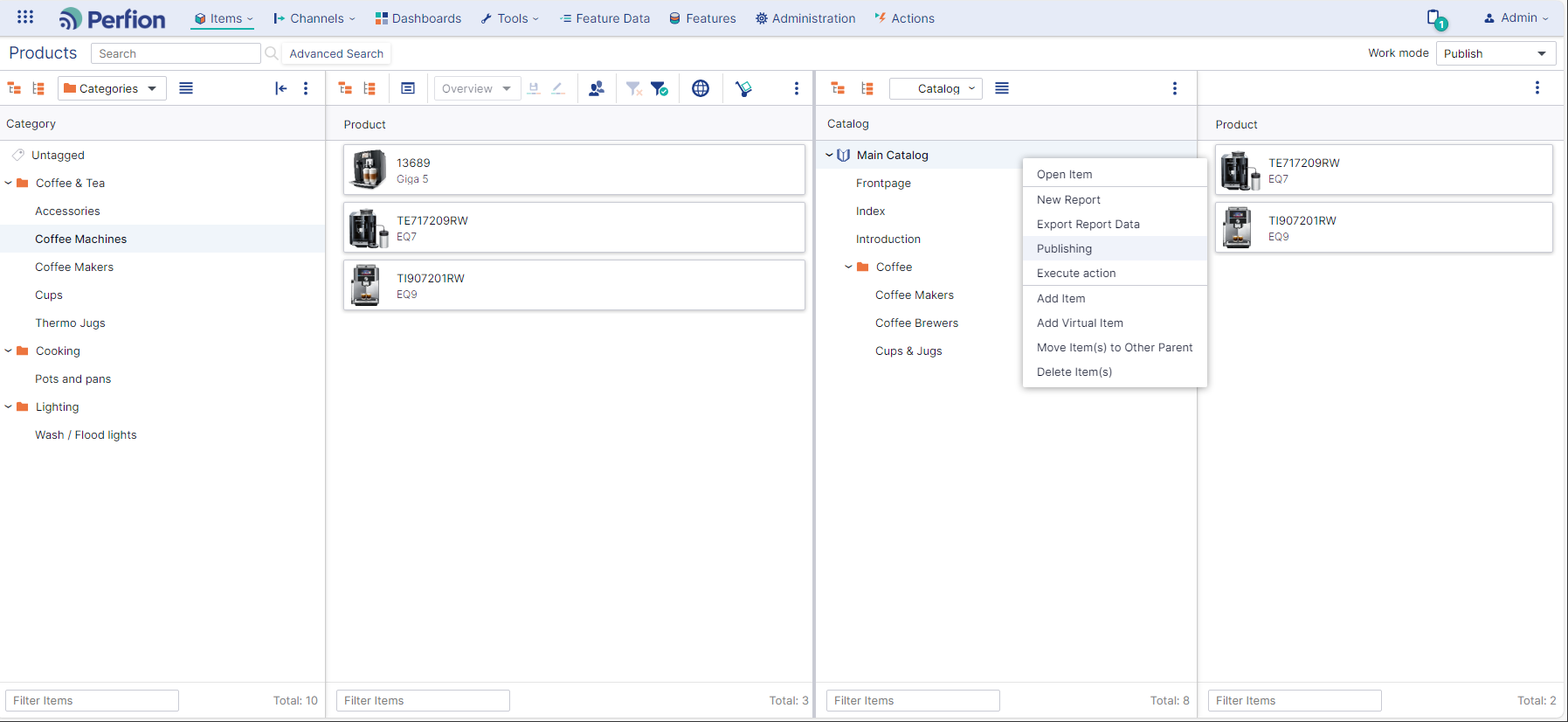Open the Admin user dropdown

[x=1516, y=17]
